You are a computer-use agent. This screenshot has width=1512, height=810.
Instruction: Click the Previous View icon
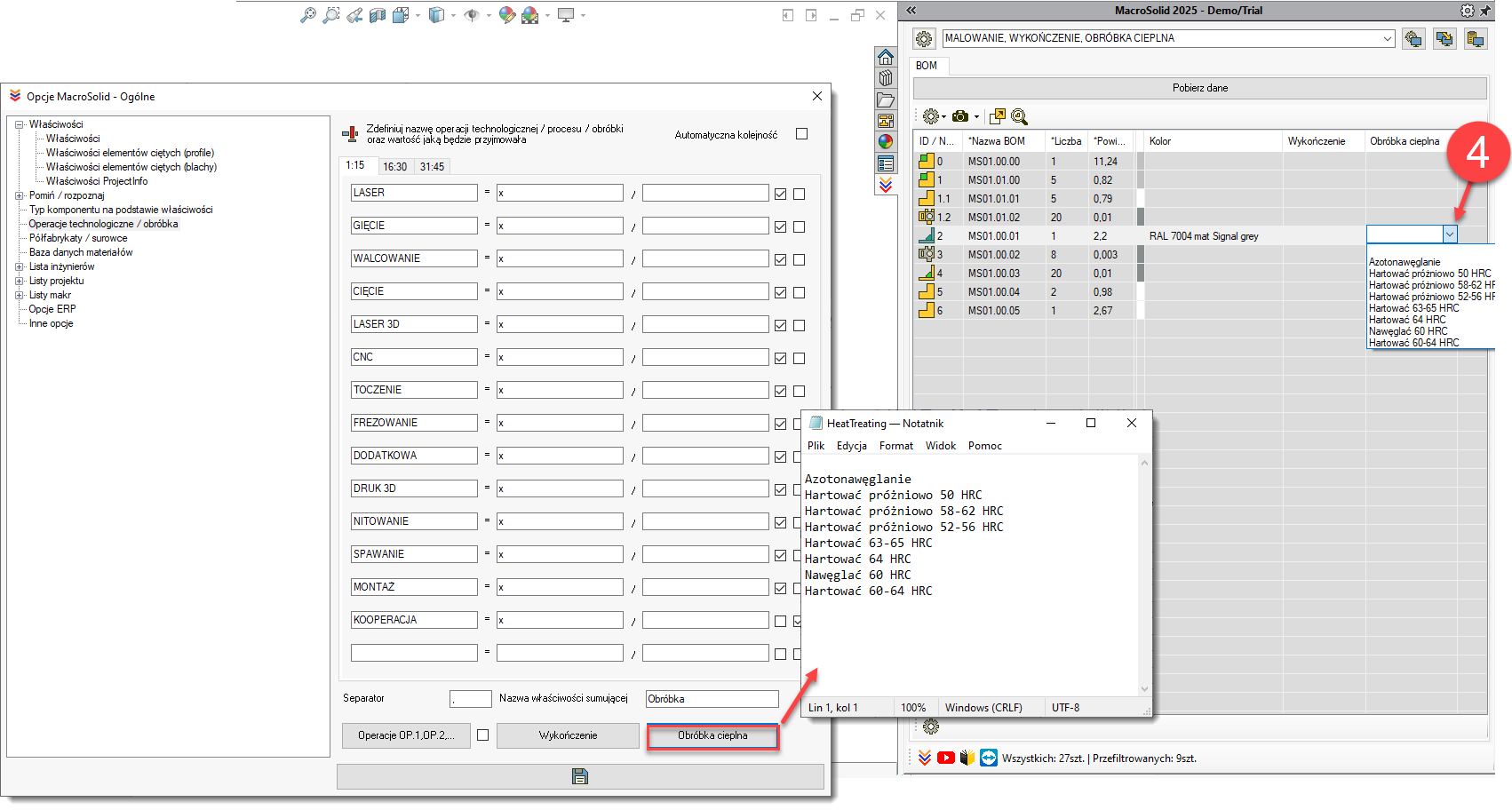pos(354,15)
